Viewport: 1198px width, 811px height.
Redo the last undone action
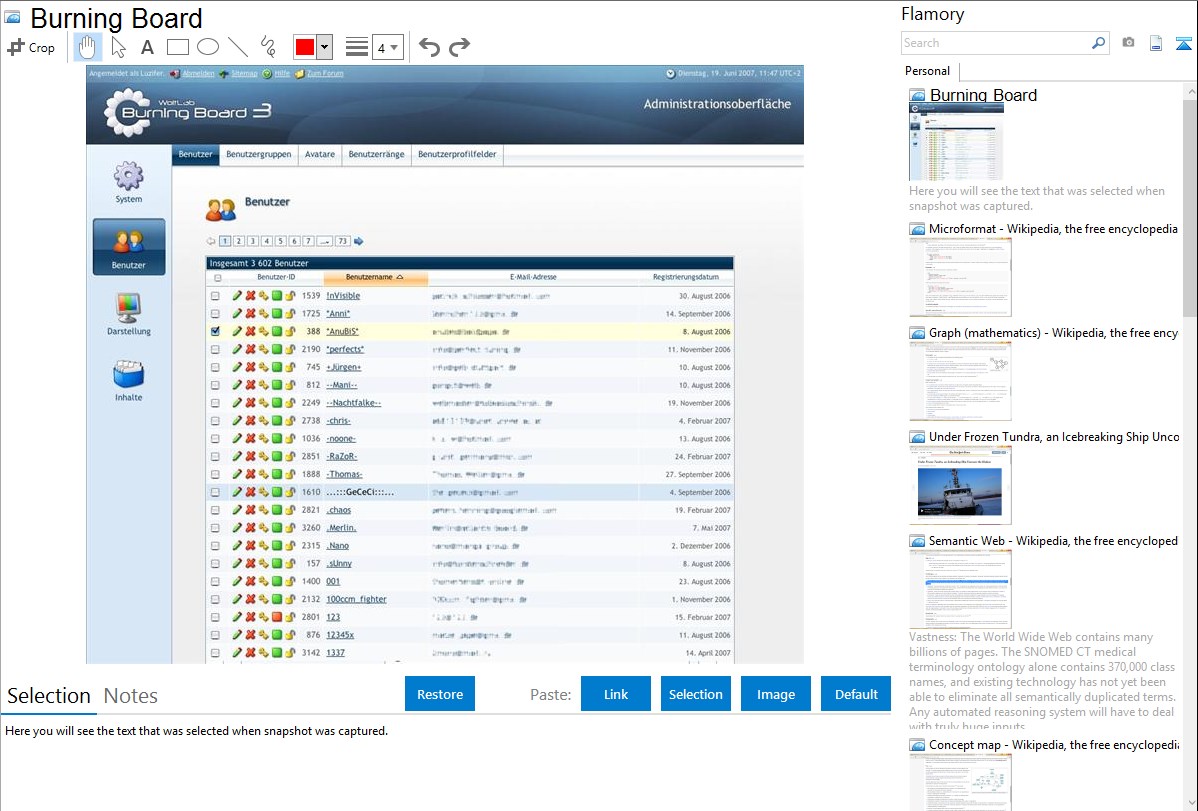tap(459, 47)
